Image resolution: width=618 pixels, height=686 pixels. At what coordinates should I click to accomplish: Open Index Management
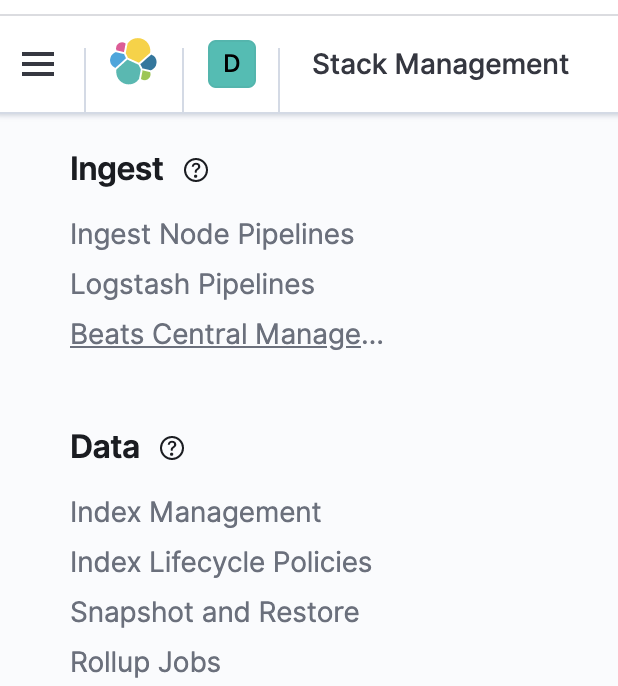click(x=195, y=512)
